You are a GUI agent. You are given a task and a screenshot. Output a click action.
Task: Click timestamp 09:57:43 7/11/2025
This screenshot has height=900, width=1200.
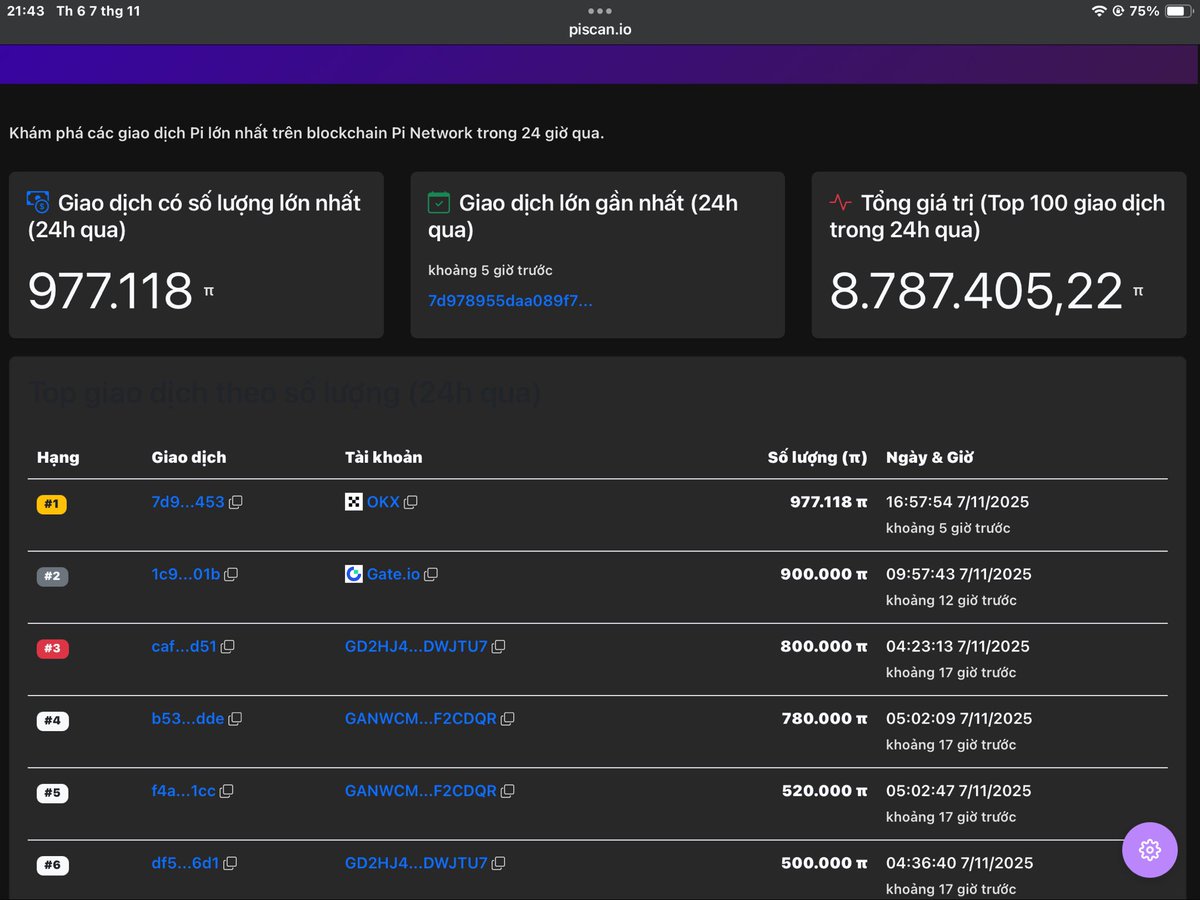pyautogui.click(x=959, y=574)
